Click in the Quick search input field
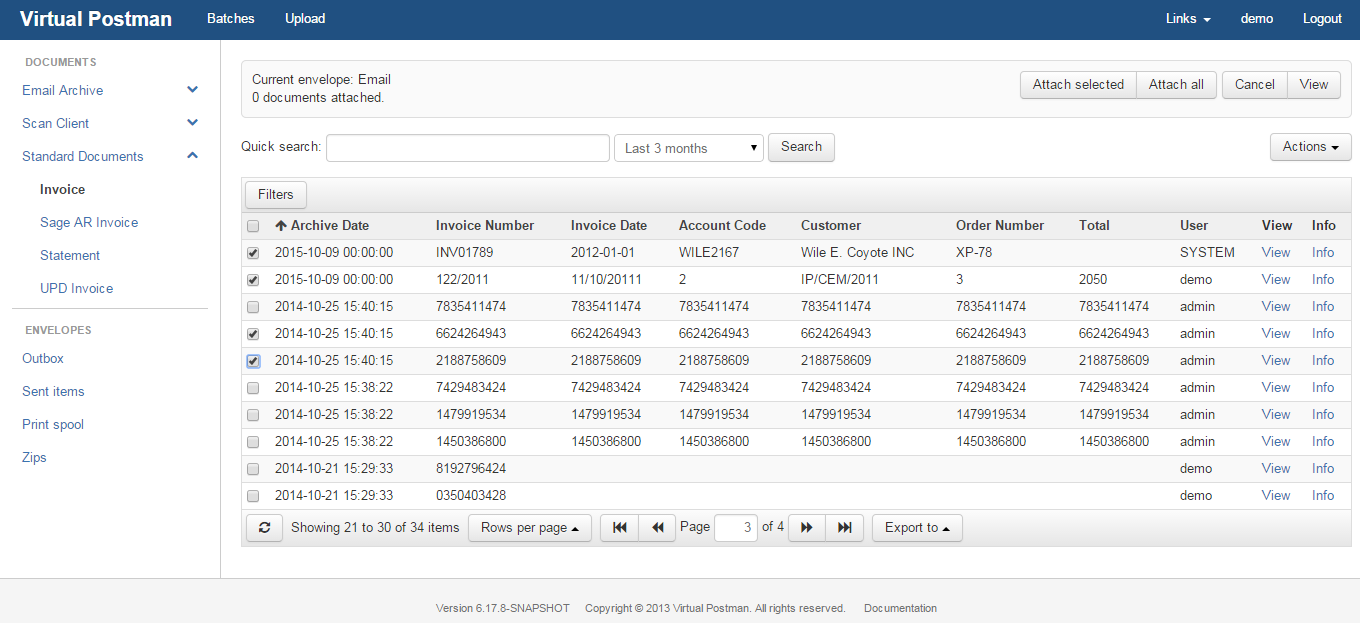The width and height of the screenshot is (1360, 623). pos(467,148)
